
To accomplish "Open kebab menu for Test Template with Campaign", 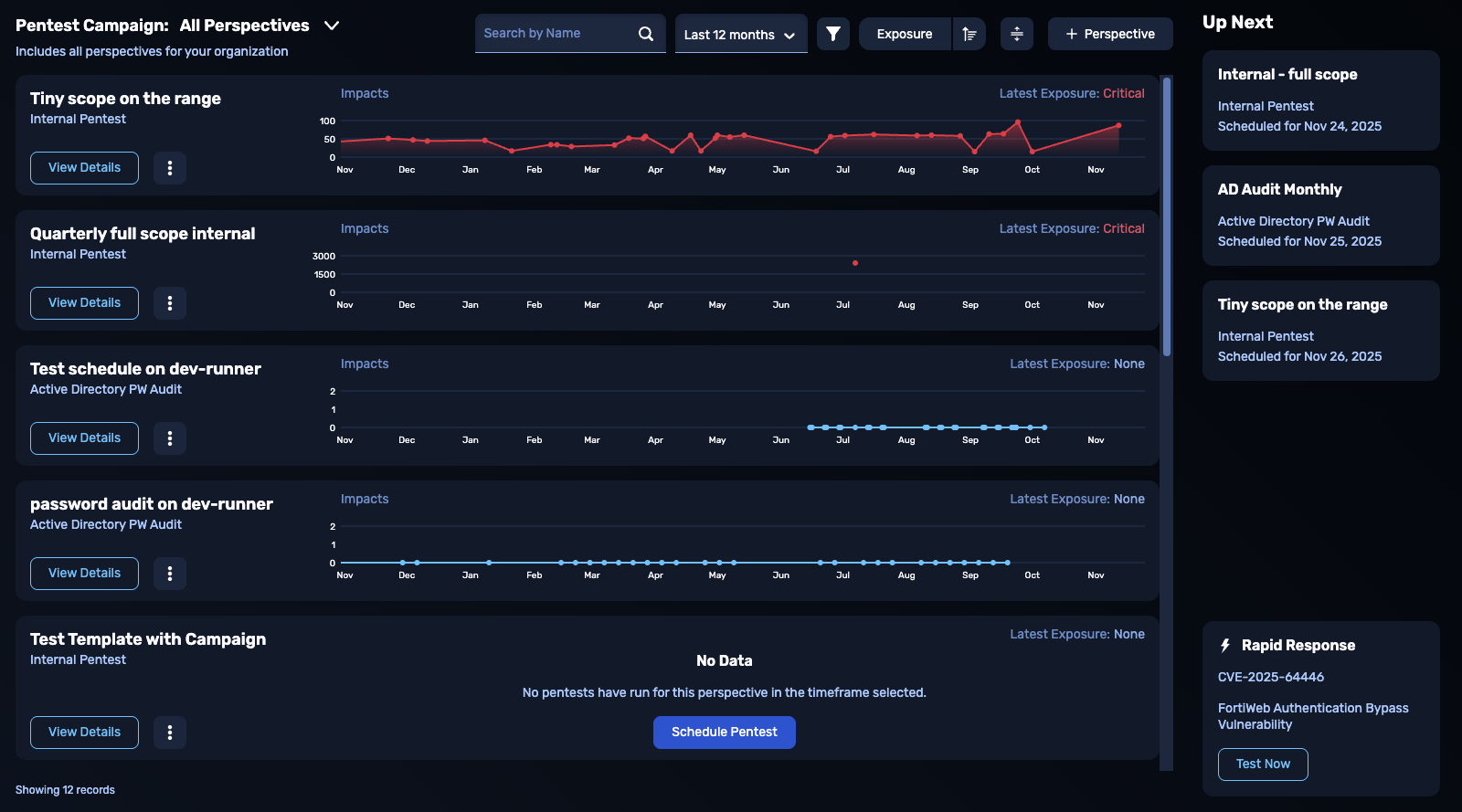I will pyautogui.click(x=170, y=733).
